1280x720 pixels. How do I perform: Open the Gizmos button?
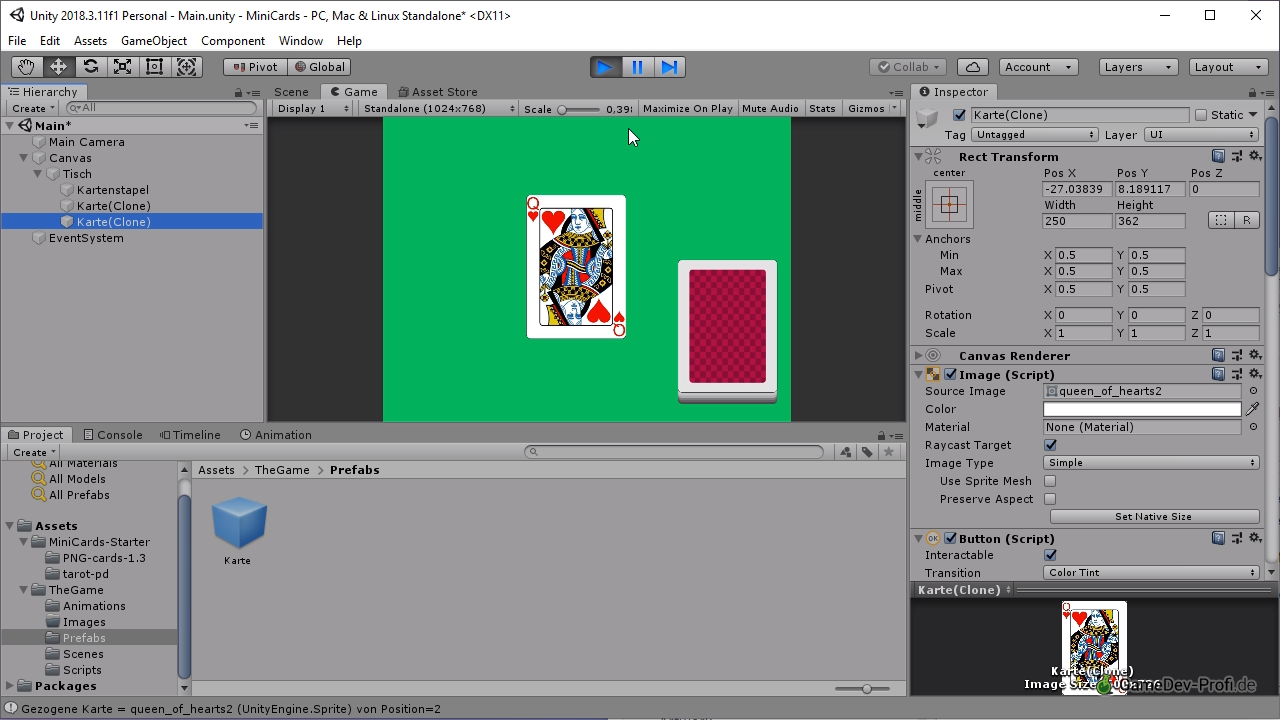865,108
